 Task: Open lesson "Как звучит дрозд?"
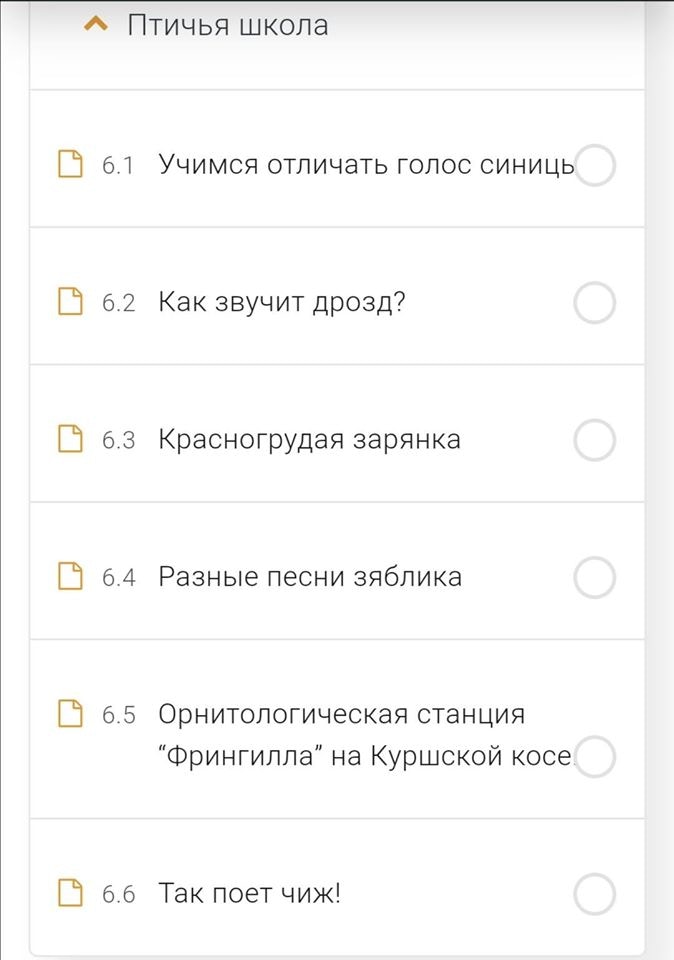[x=282, y=302]
